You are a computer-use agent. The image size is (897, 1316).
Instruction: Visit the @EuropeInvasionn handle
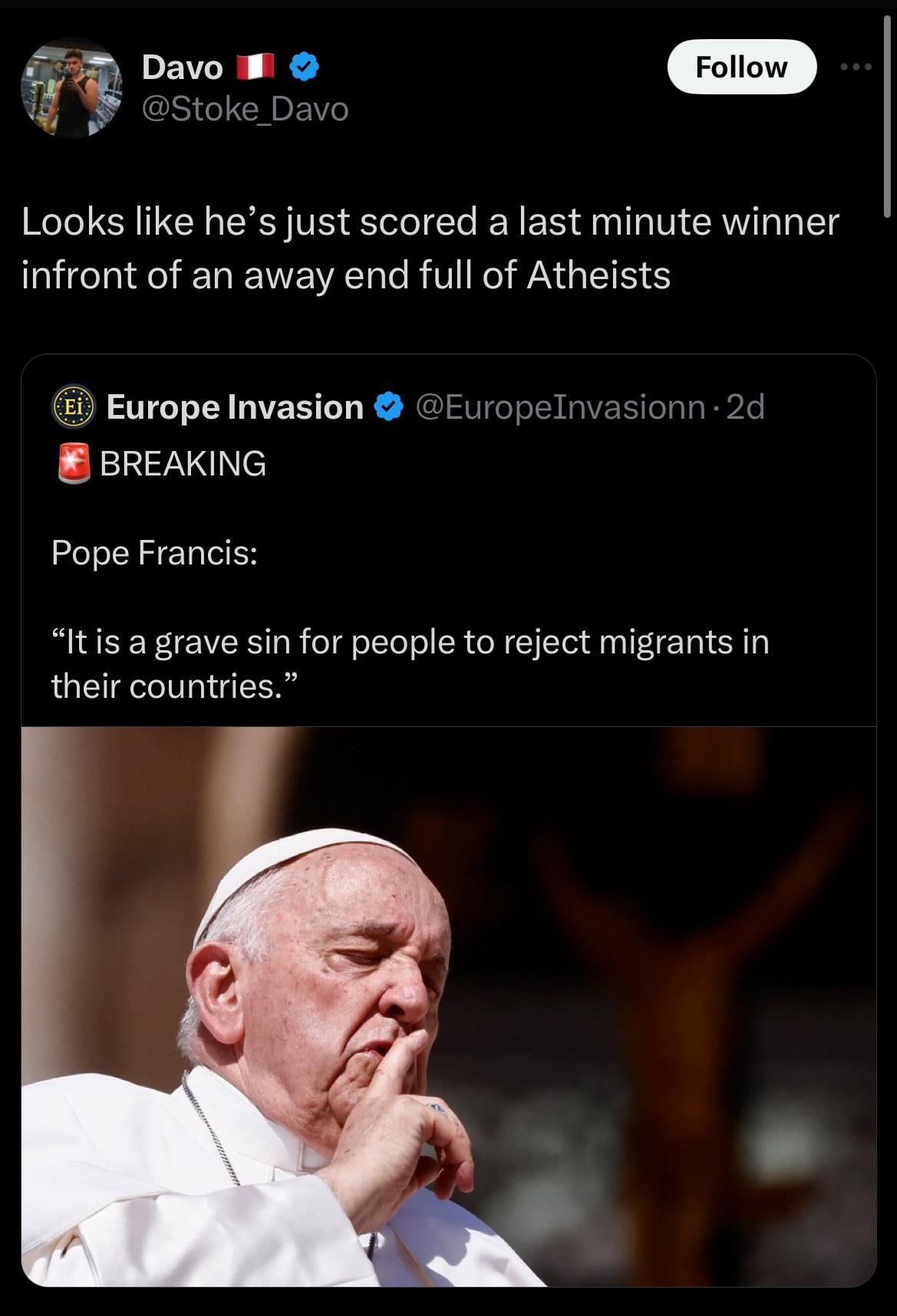[x=561, y=407]
